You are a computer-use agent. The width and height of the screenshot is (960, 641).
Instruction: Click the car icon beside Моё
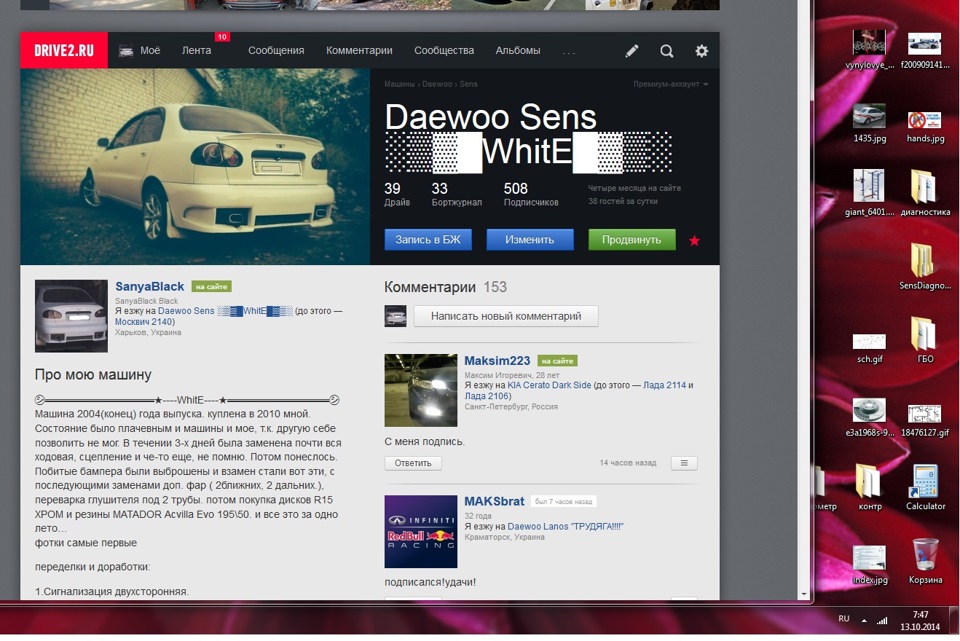pos(126,51)
